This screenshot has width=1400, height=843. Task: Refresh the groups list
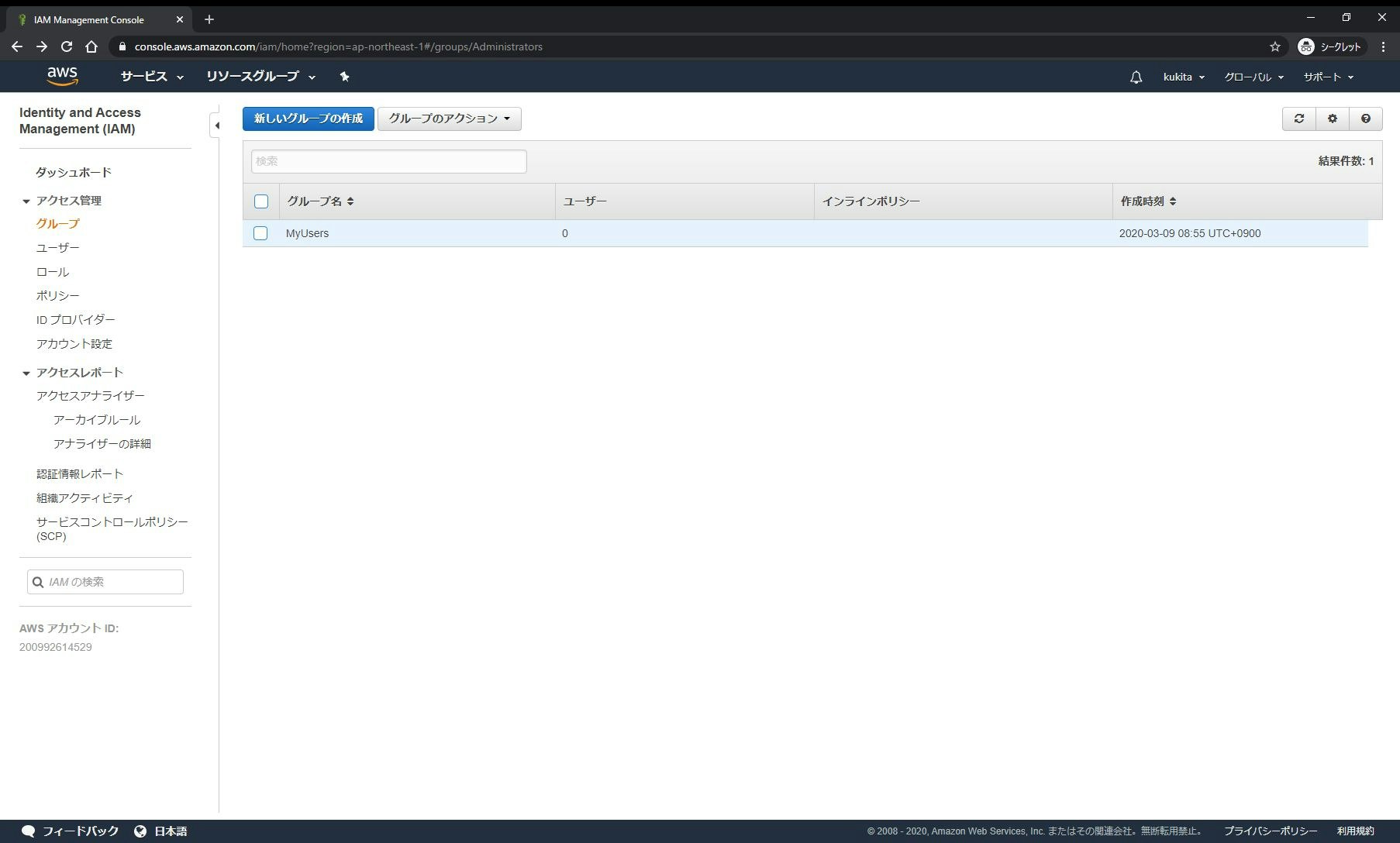click(1299, 119)
